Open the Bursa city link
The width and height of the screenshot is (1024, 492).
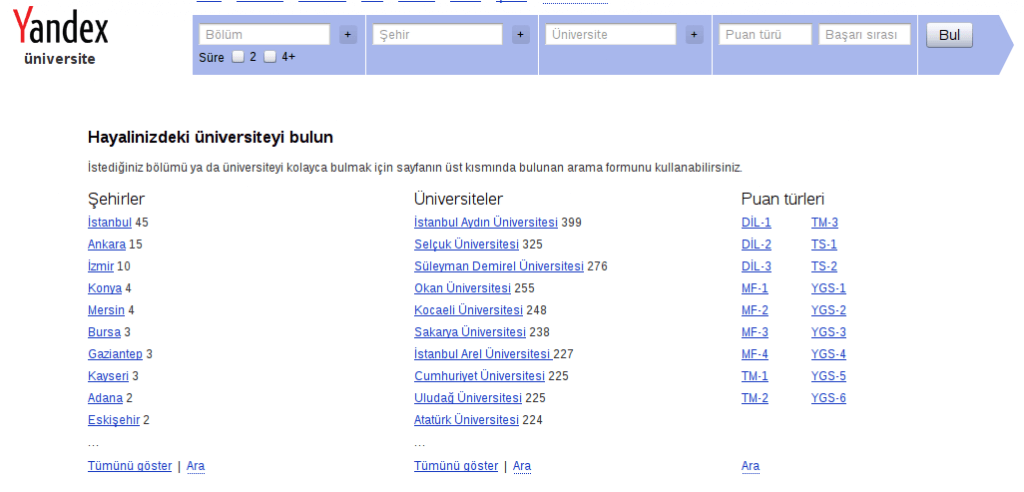104,332
